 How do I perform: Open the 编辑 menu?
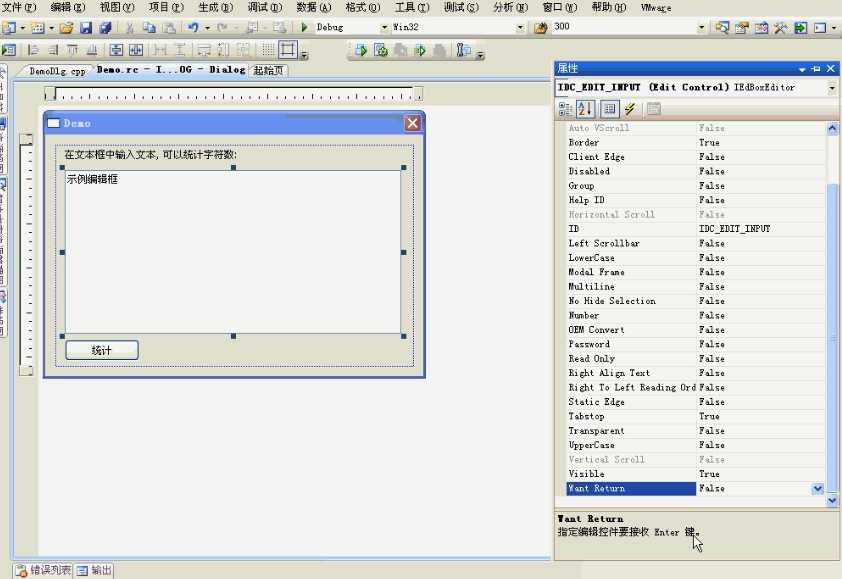click(x=68, y=8)
